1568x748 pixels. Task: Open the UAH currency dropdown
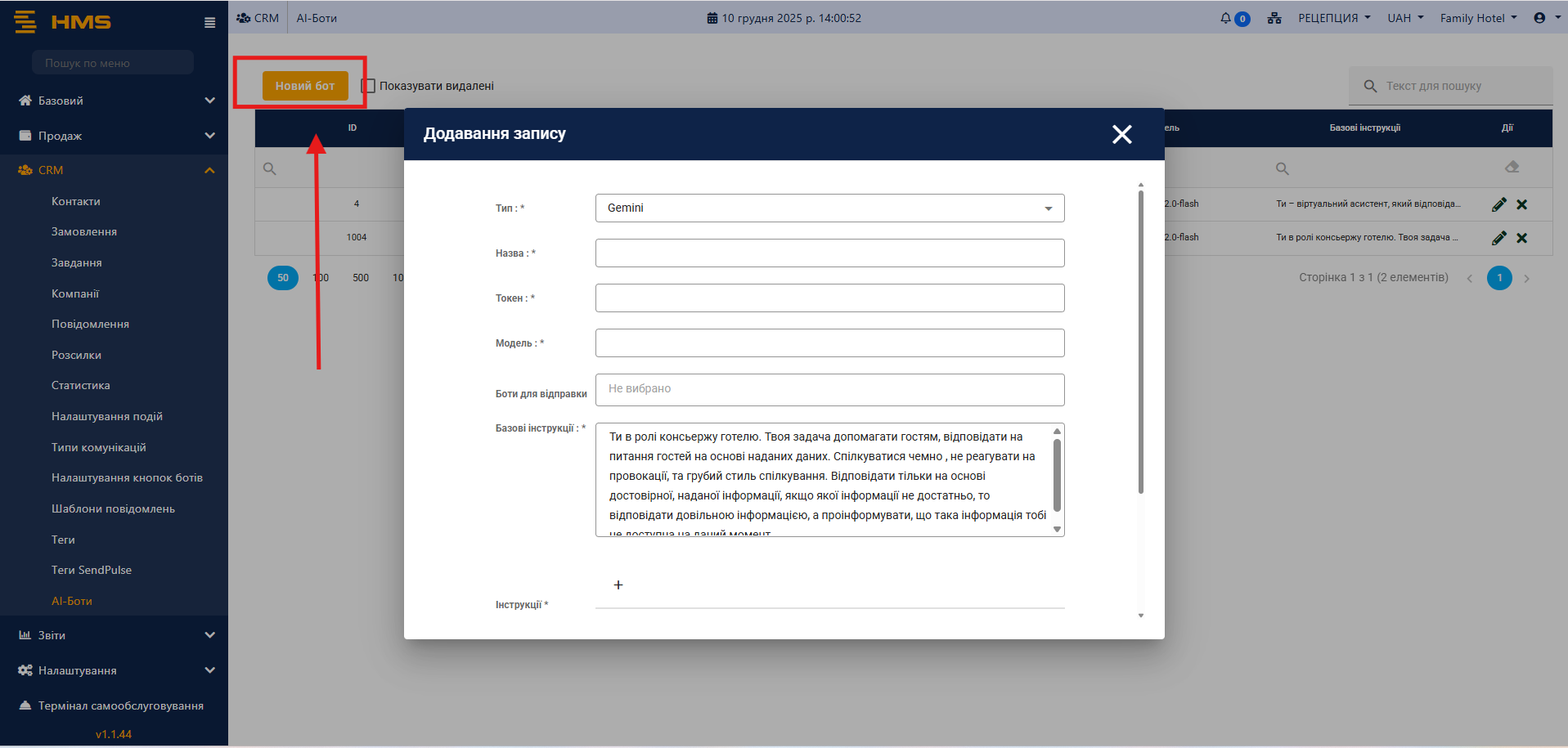pos(1404,18)
